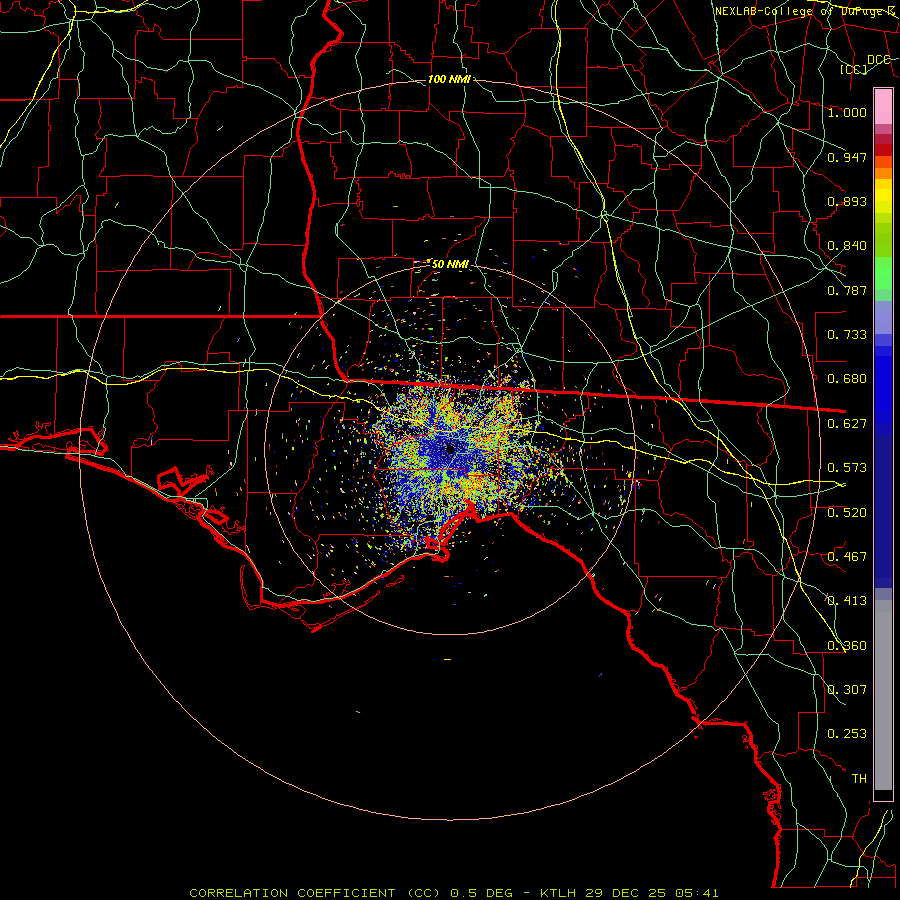Click the 100 NMI range ring label
The height and width of the screenshot is (900, 900).
click(449, 79)
